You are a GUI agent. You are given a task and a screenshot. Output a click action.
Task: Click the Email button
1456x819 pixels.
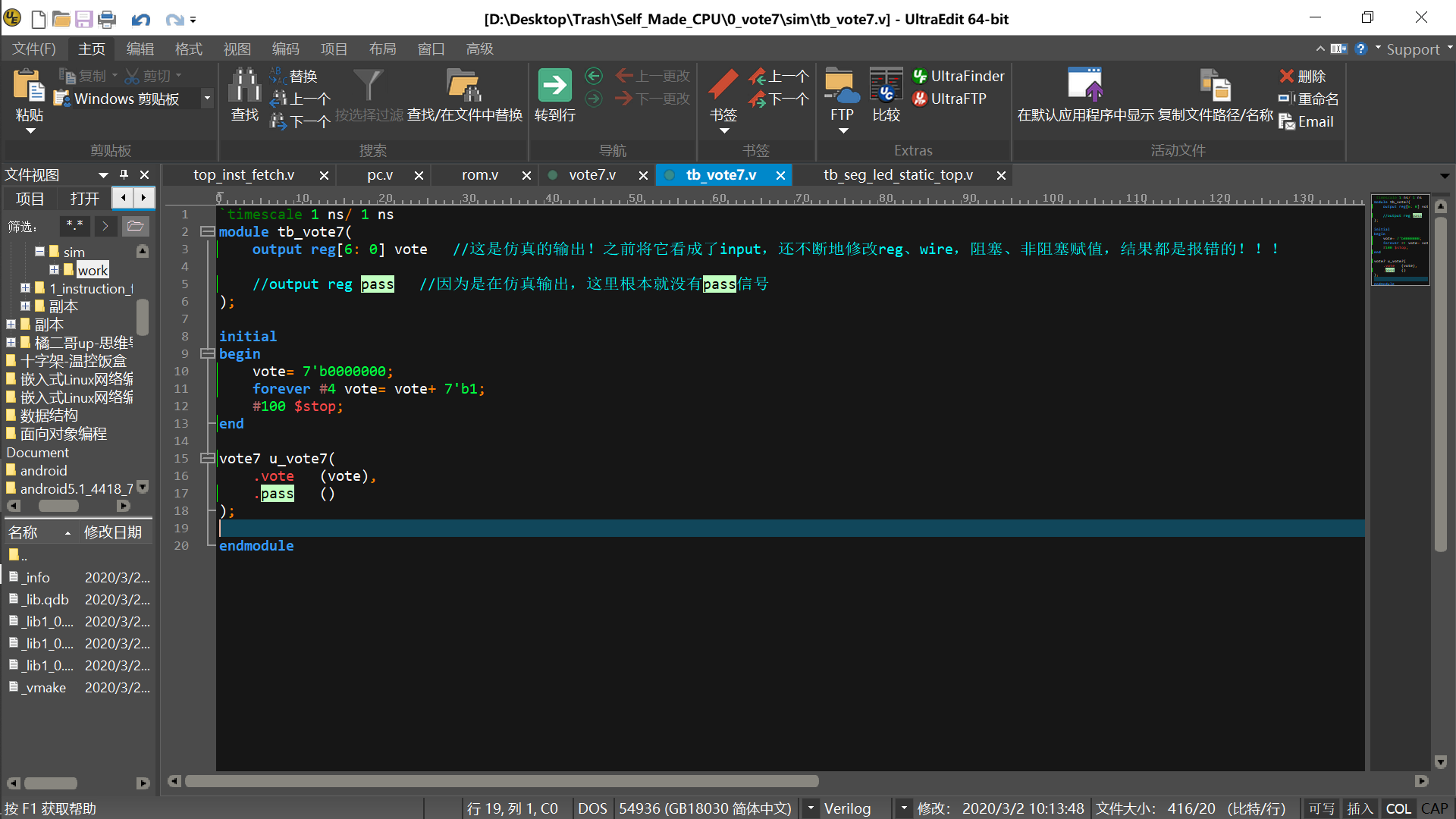pos(1307,121)
